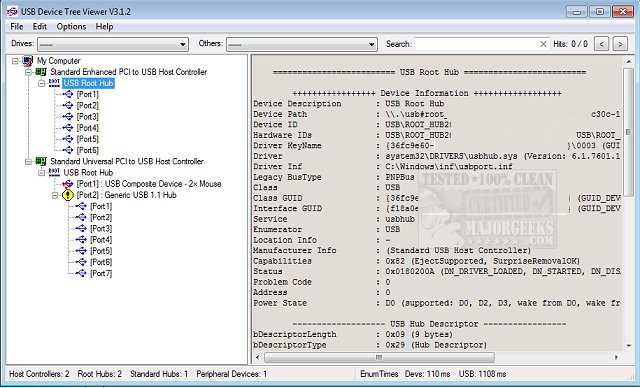Click the second USB Root Hub icon
This screenshot has height=388, width=640.
click(54, 172)
